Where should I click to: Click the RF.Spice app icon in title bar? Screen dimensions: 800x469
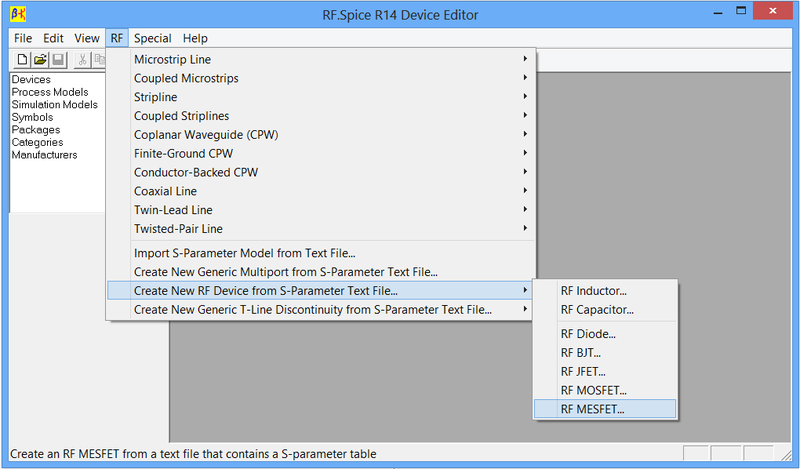pyautogui.click(x=18, y=14)
